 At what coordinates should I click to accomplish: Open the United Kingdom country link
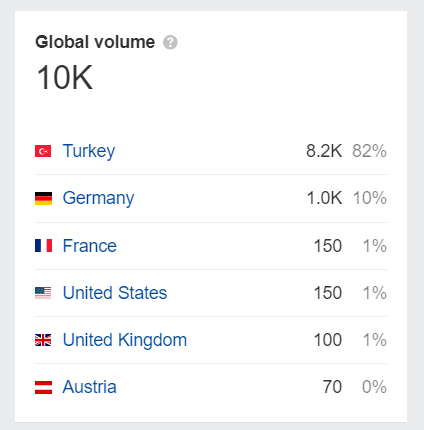pos(125,341)
